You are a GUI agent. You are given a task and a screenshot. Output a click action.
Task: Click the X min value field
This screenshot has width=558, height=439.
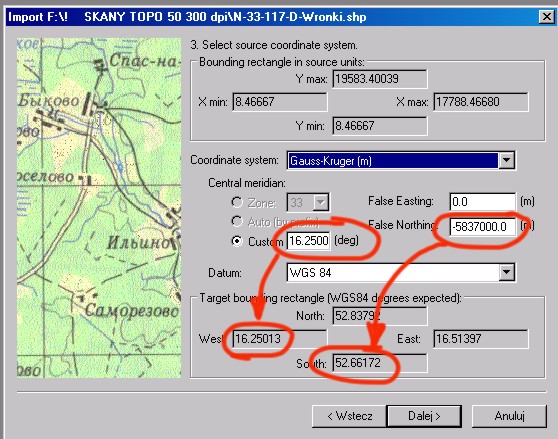click(280, 102)
